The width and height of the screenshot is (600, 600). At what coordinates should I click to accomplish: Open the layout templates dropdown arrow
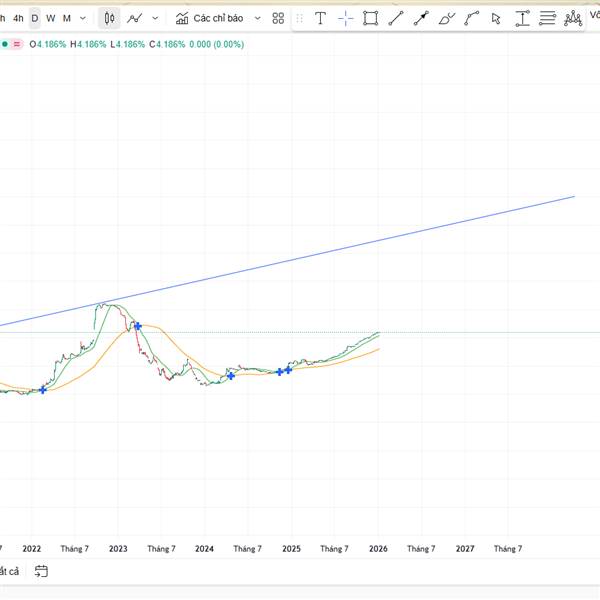pyautogui.click(x=299, y=18)
